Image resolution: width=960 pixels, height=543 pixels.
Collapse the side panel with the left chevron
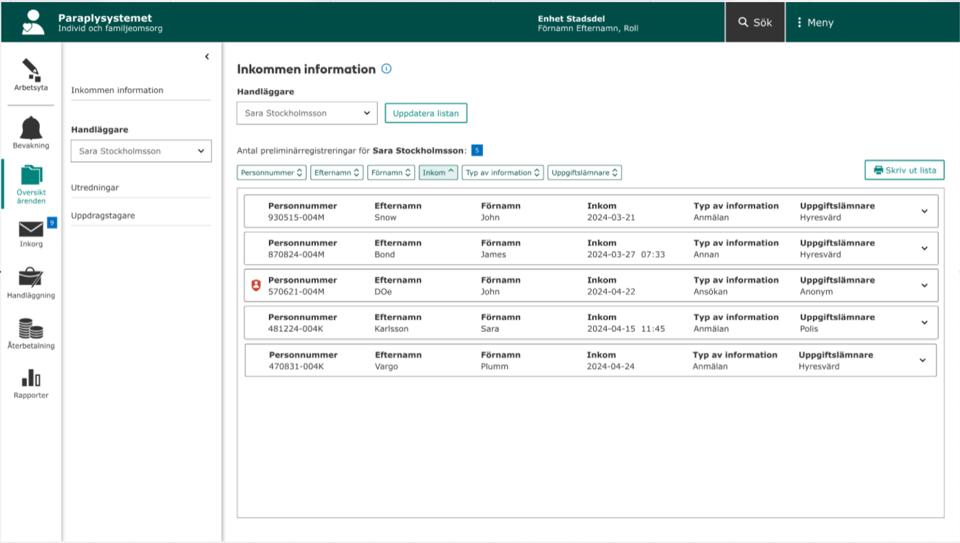tap(207, 56)
